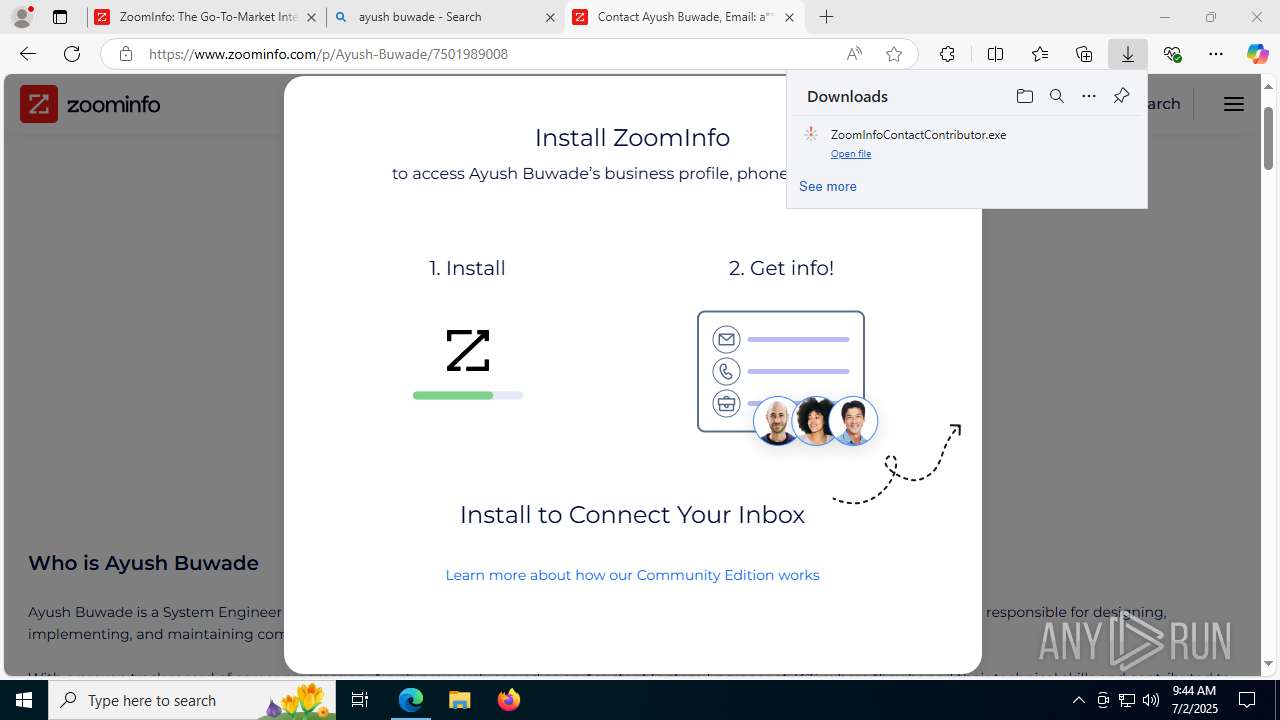Screen dimensions: 1280x720
Task: Click the Z install logo graphic
Action: [x=468, y=351]
